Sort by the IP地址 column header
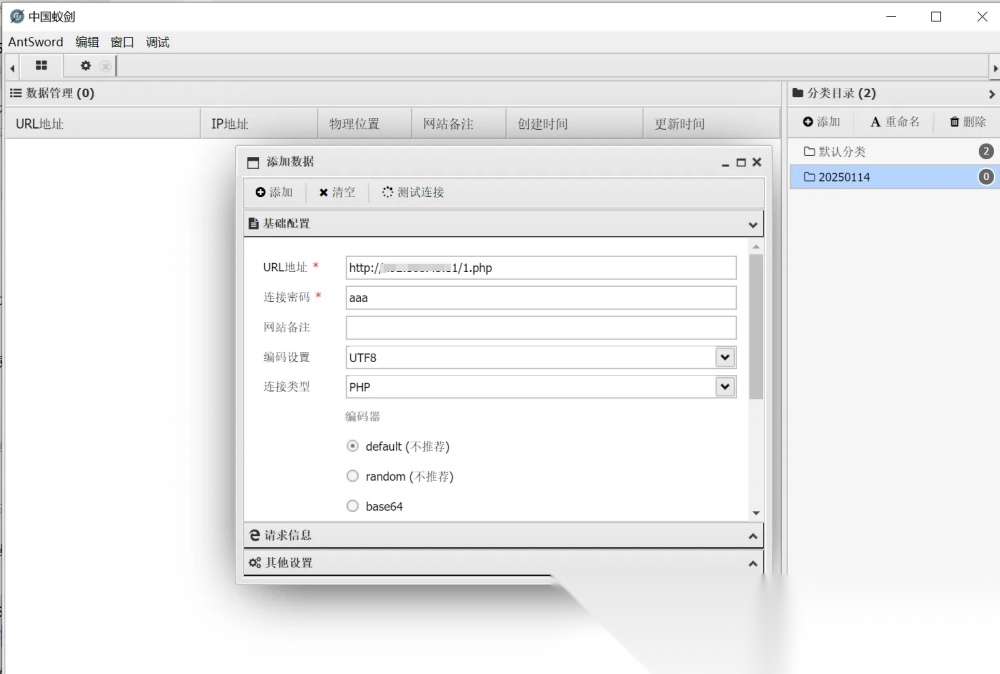1000x674 pixels. [260, 124]
